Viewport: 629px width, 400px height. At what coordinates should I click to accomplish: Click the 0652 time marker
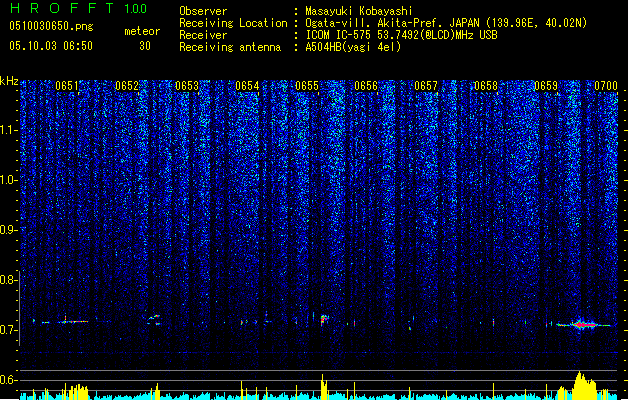click(x=127, y=86)
